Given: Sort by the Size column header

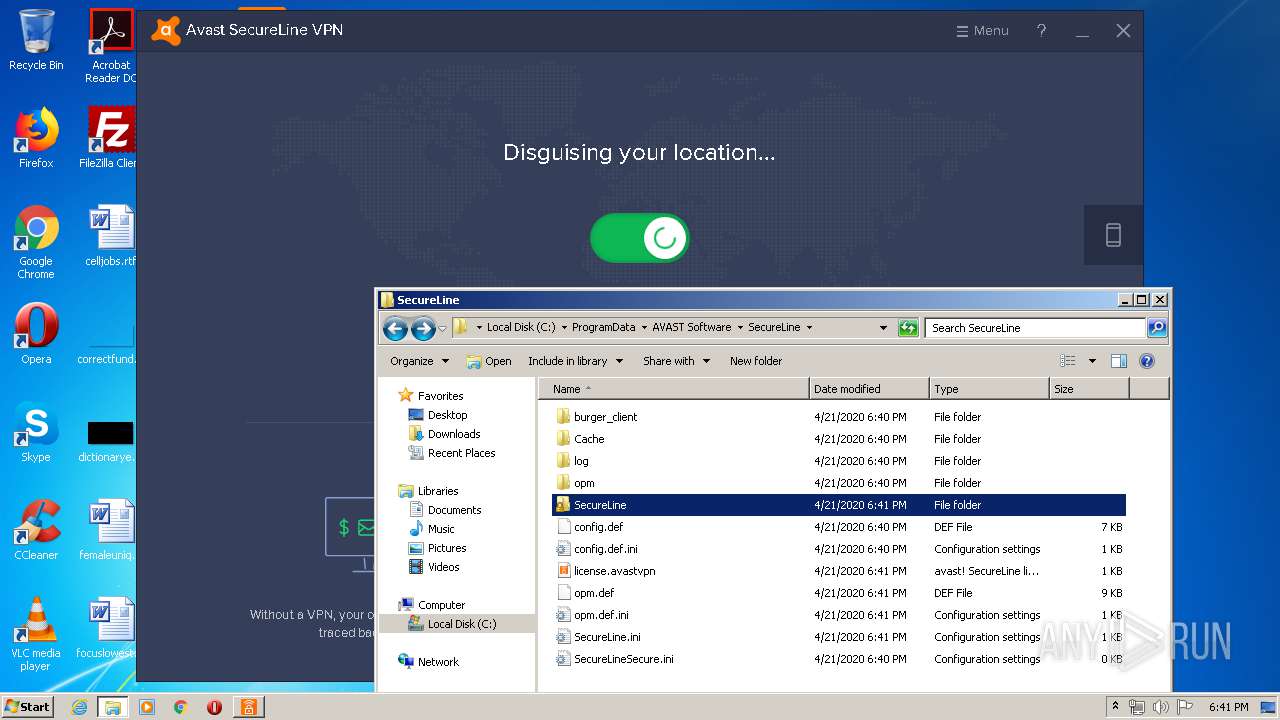Looking at the screenshot, I should [x=1089, y=389].
